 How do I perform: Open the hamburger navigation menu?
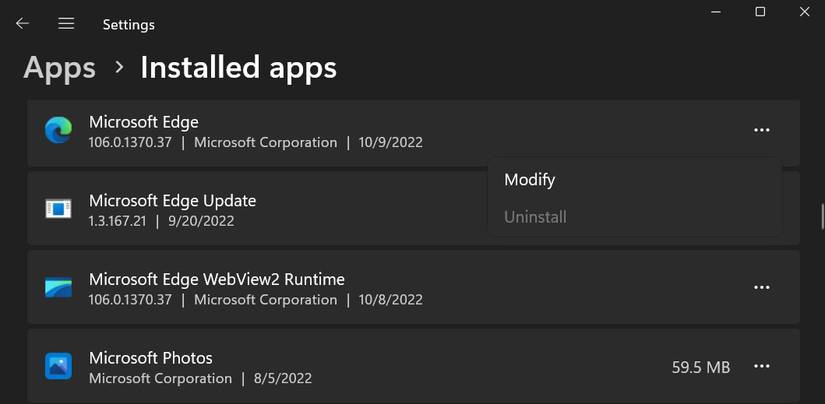click(66, 23)
